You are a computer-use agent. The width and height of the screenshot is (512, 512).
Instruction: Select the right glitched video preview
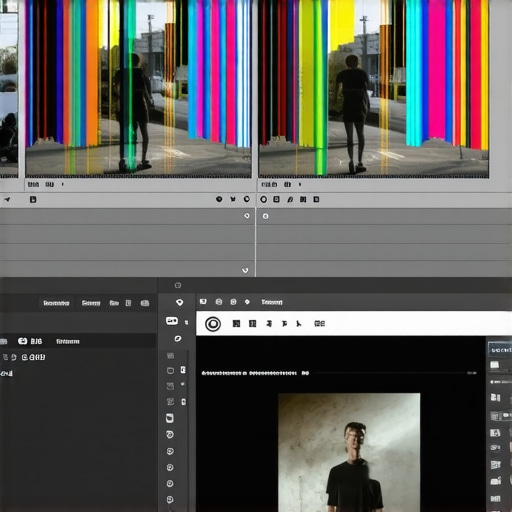[374, 88]
